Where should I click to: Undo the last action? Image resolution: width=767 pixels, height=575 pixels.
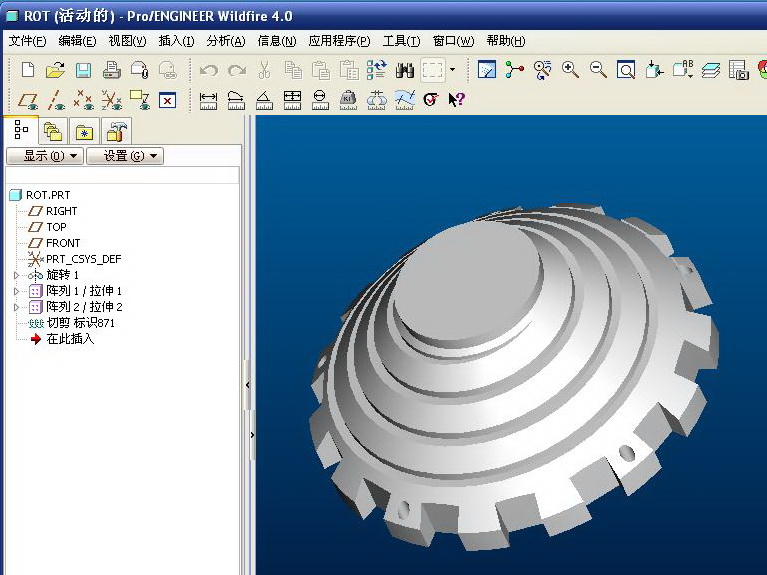(209, 70)
